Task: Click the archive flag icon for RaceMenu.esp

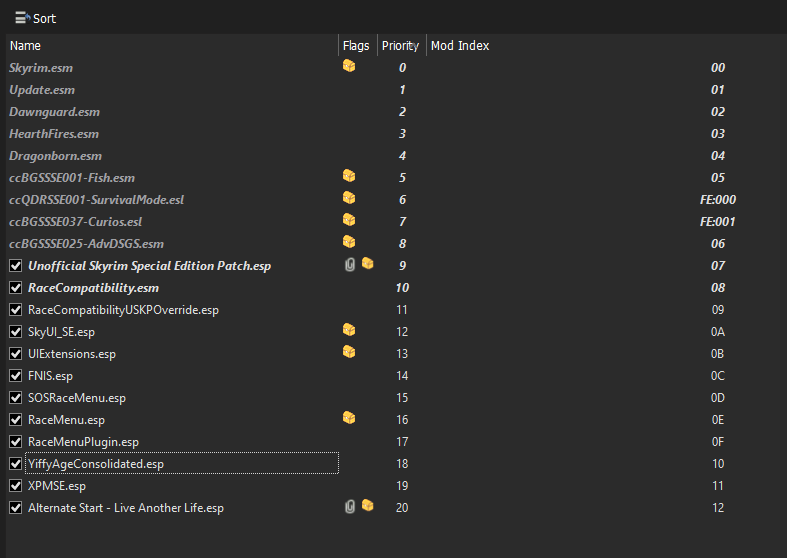Action: coord(349,417)
